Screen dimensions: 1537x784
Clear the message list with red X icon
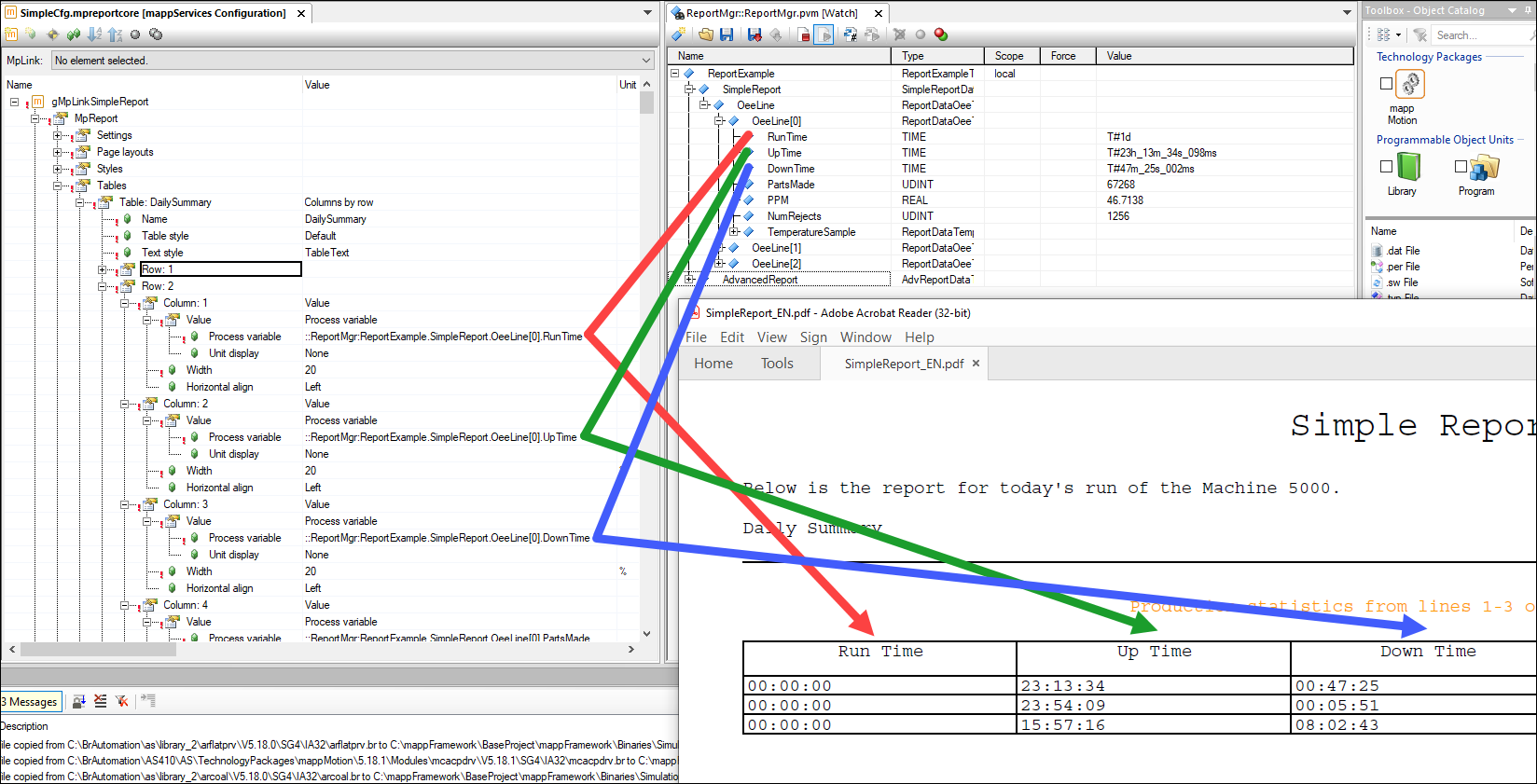[101, 701]
